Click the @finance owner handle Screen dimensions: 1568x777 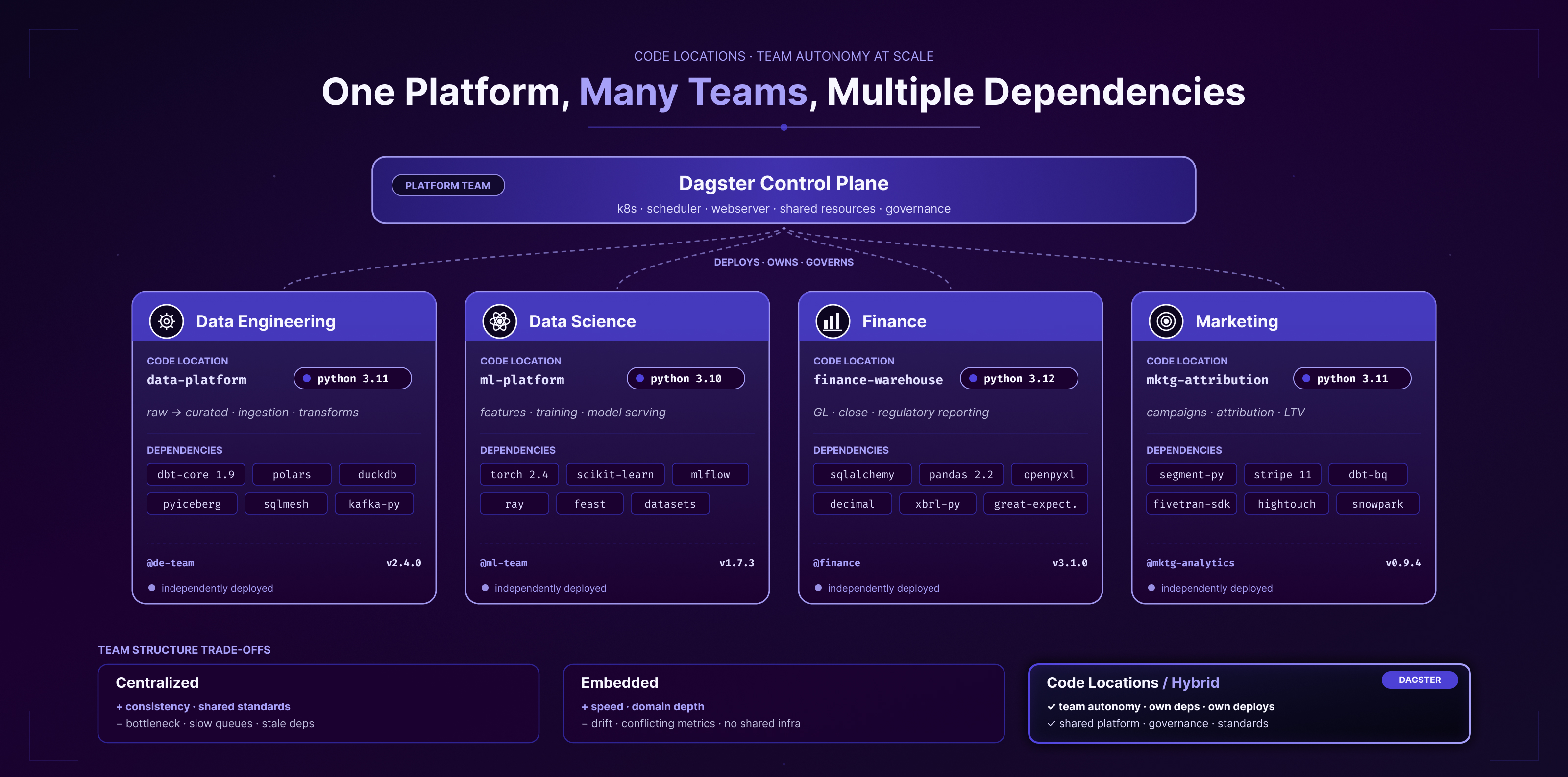(x=837, y=563)
